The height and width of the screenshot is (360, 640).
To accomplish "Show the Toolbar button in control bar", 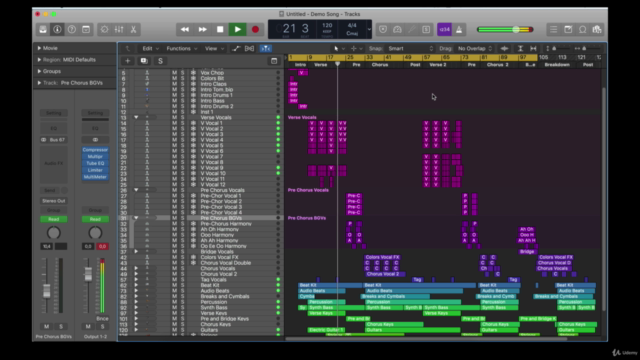I will pyautogui.click(x=86, y=29).
